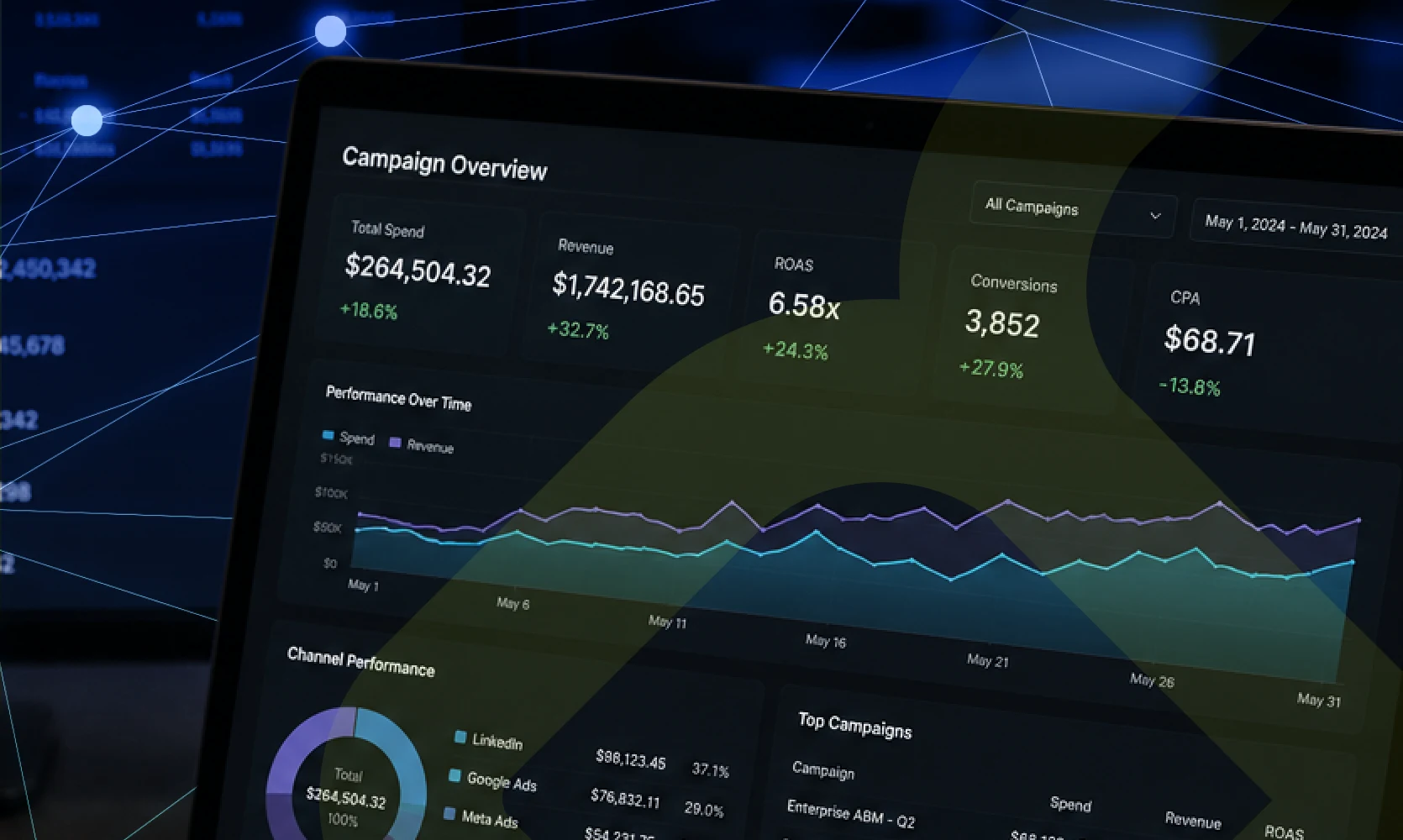Click the All Campaigns chevron arrow

click(1155, 216)
